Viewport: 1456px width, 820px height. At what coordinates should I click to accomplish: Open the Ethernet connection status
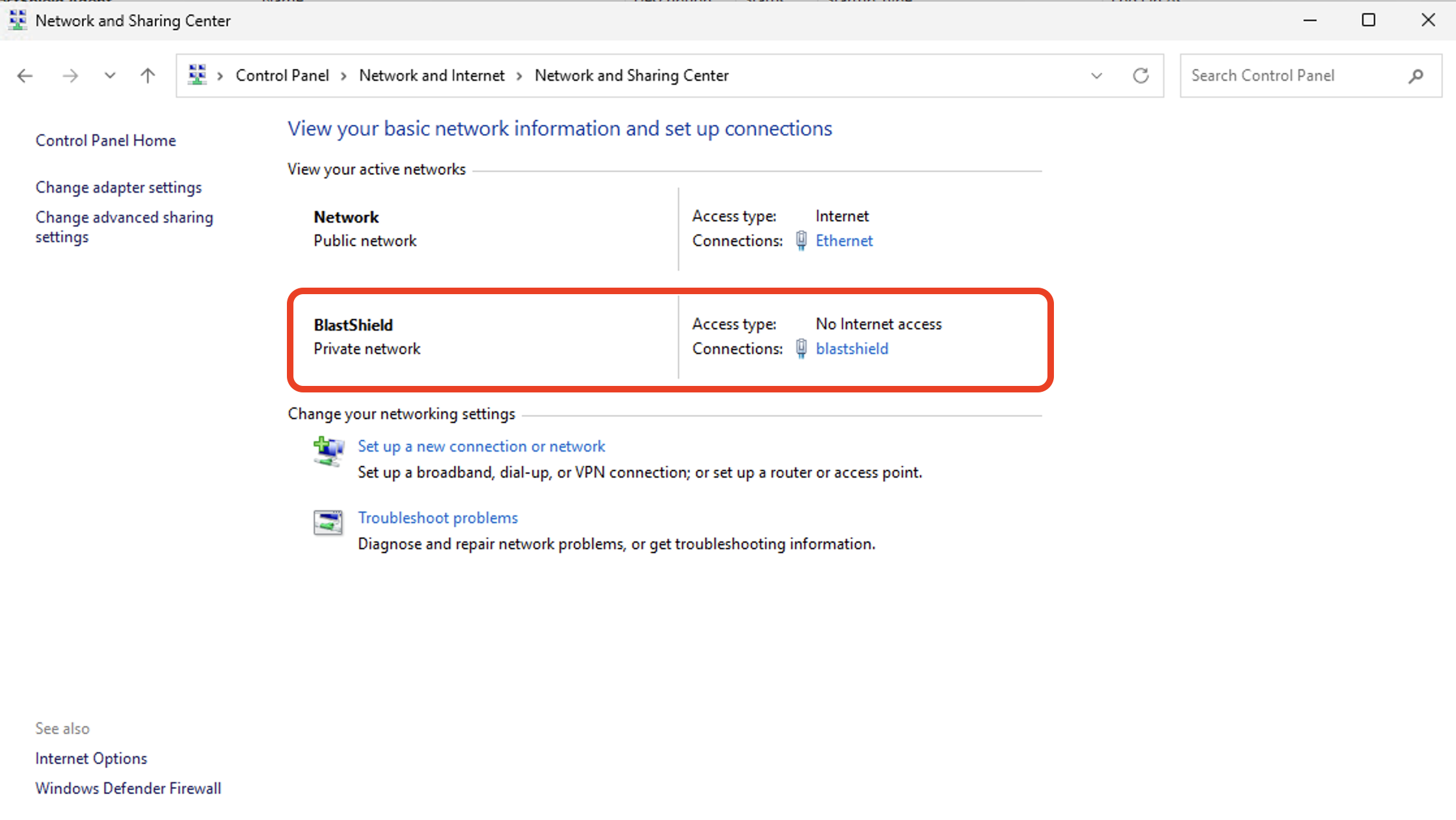[x=844, y=241]
